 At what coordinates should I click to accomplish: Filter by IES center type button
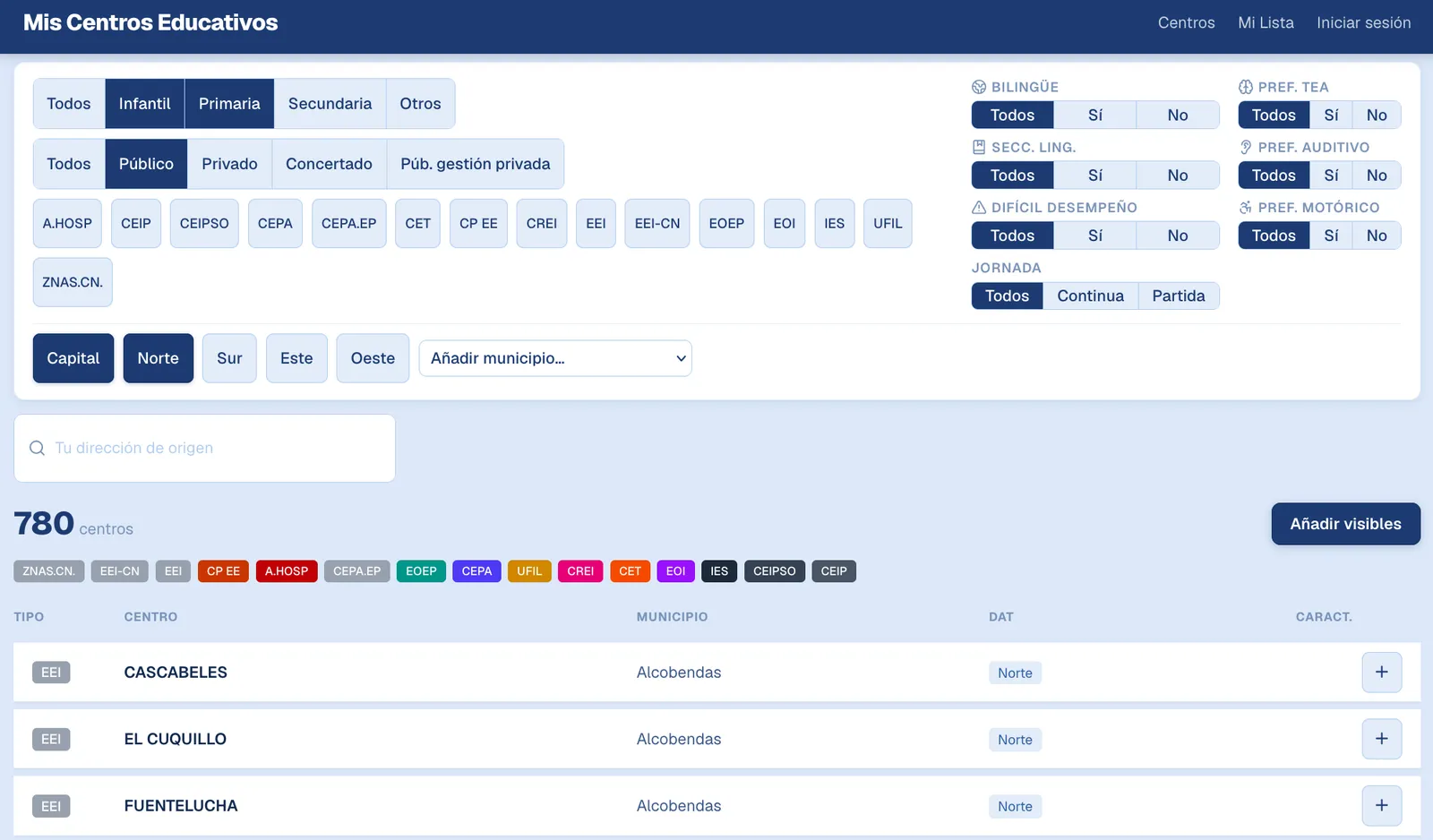pos(835,224)
